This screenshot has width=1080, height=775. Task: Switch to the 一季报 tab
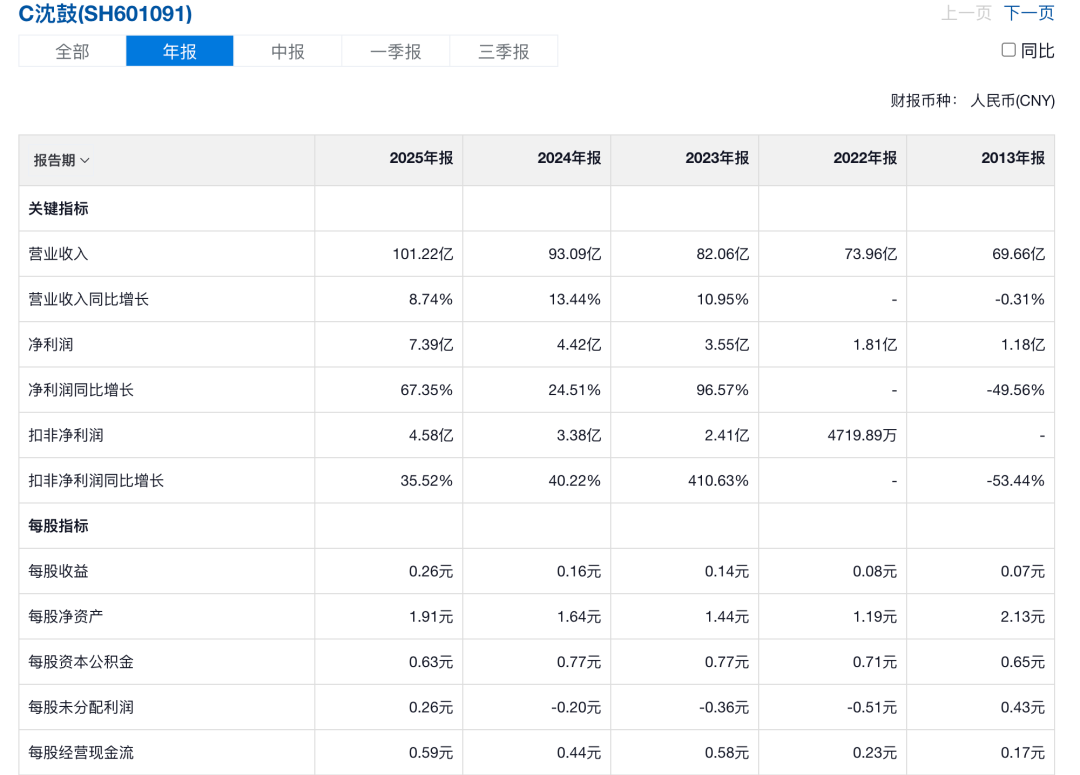tap(395, 52)
